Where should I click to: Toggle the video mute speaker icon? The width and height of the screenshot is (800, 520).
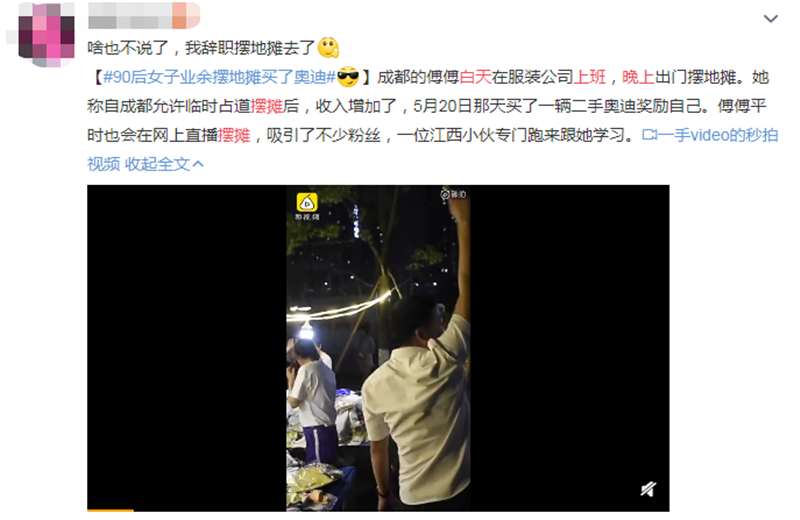click(x=648, y=489)
